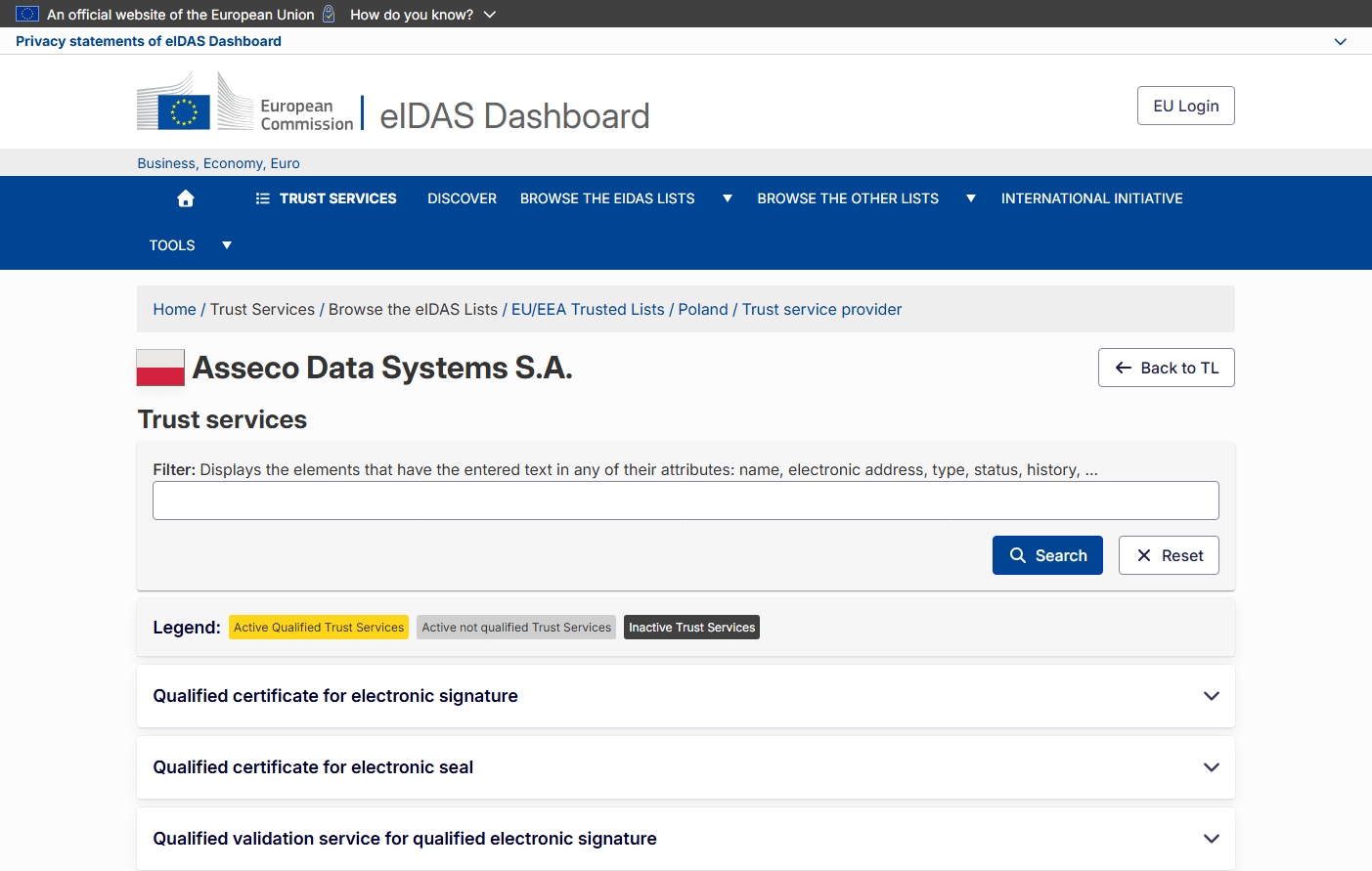This screenshot has height=871, width=1372.
Task: Go to EU/EEA Trusted Lists breadcrumb
Action: click(x=588, y=309)
